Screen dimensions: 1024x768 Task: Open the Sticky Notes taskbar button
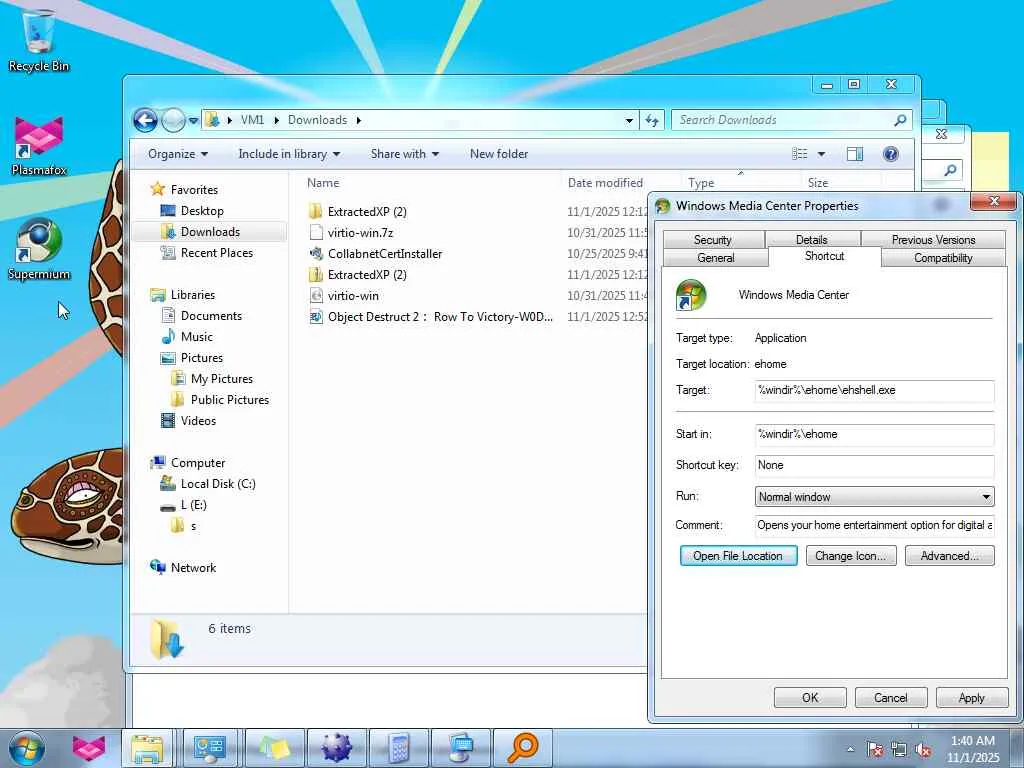click(x=274, y=748)
